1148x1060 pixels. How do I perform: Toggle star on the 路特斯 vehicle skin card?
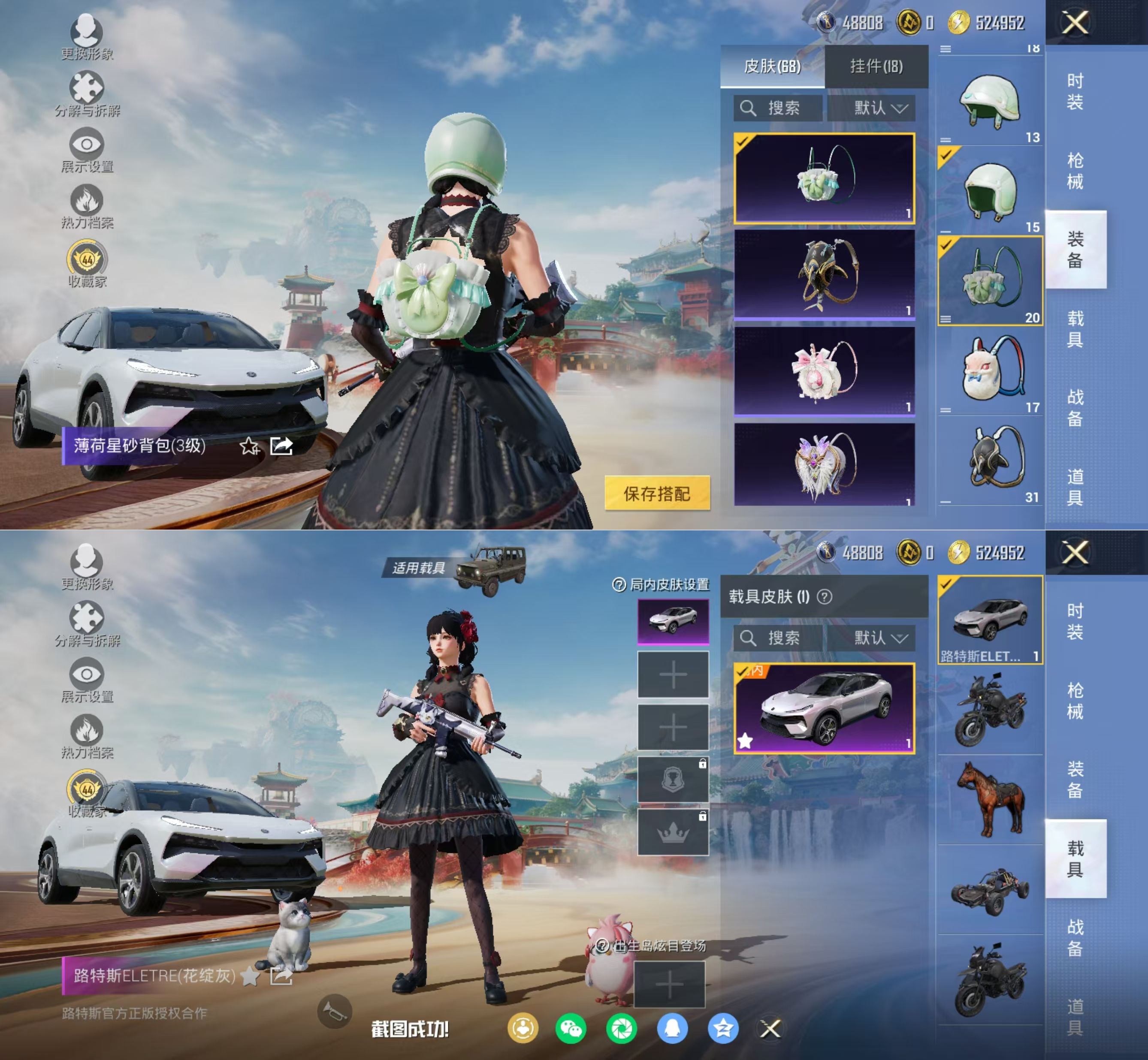click(x=745, y=741)
